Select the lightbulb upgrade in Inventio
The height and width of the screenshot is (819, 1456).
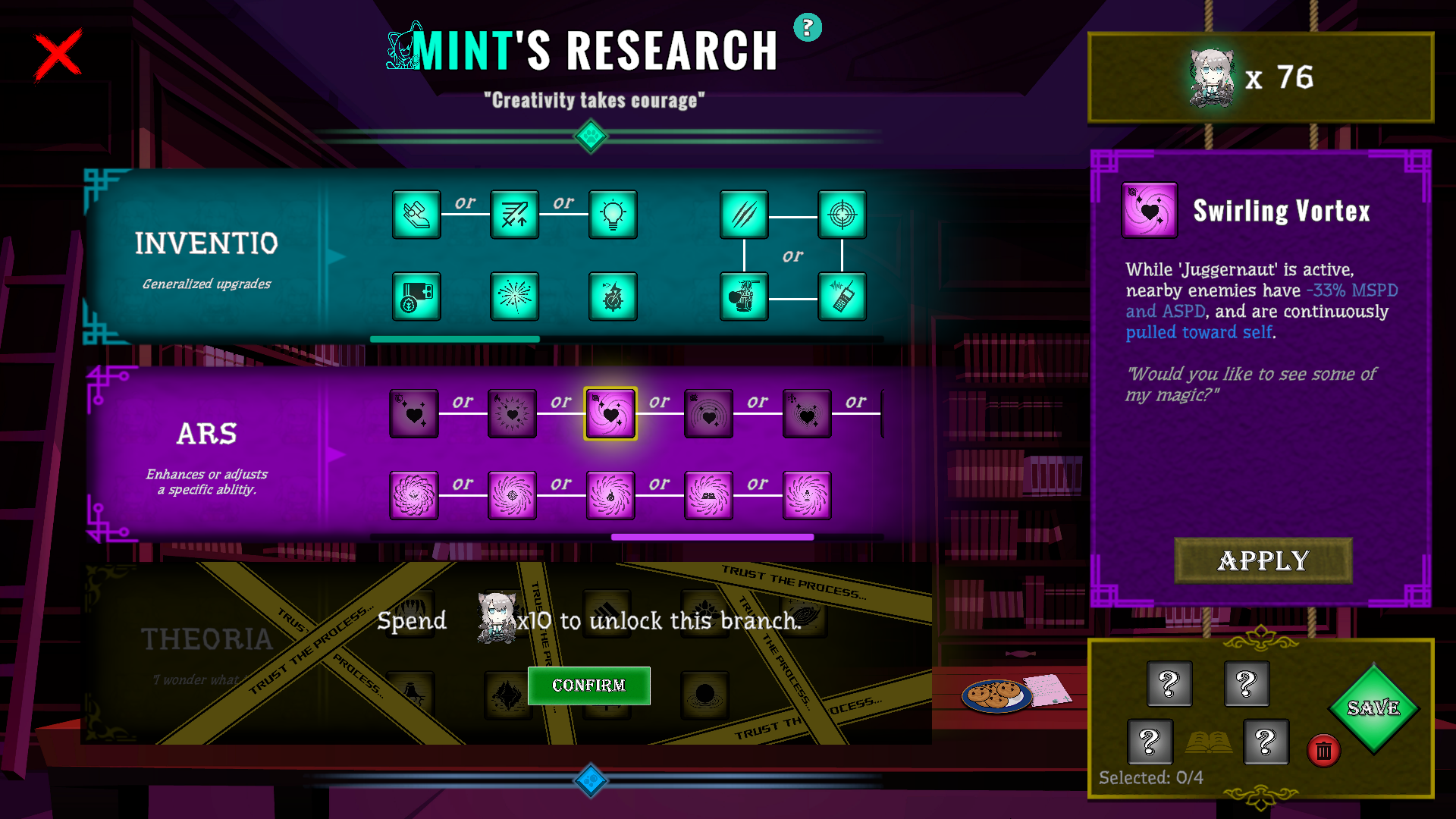tap(613, 215)
